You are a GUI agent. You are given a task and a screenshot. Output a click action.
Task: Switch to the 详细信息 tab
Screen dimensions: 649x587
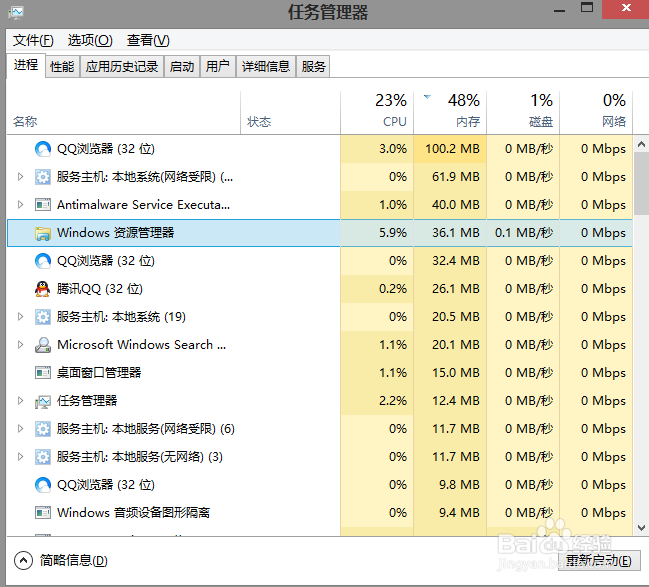coord(266,67)
